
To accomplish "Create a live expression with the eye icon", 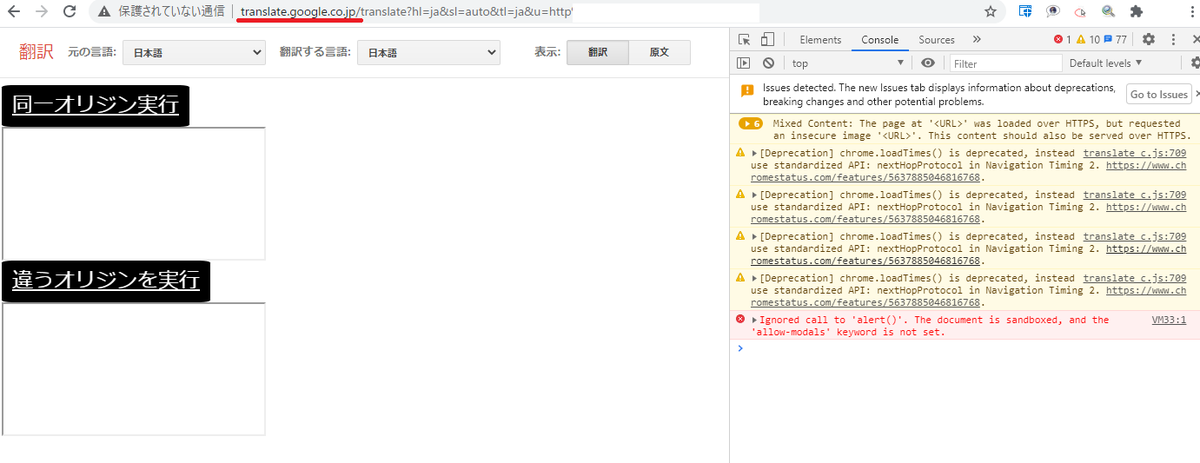I will (928, 63).
